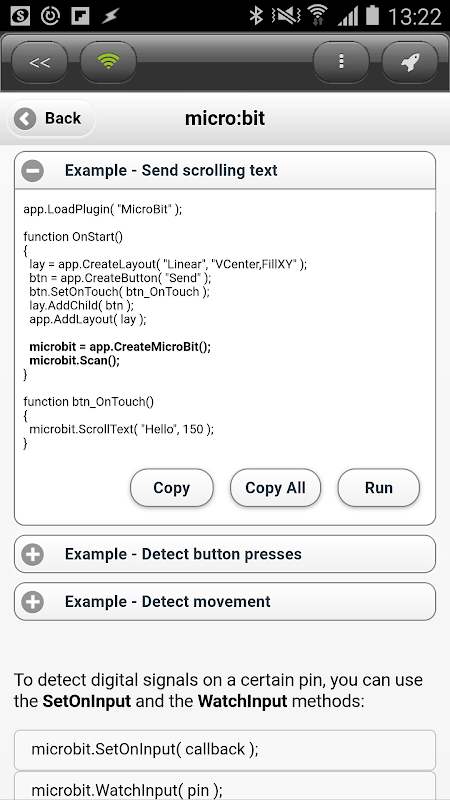Copy the selected example code
This screenshot has height=800, width=450.
click(x=171, y=488)
